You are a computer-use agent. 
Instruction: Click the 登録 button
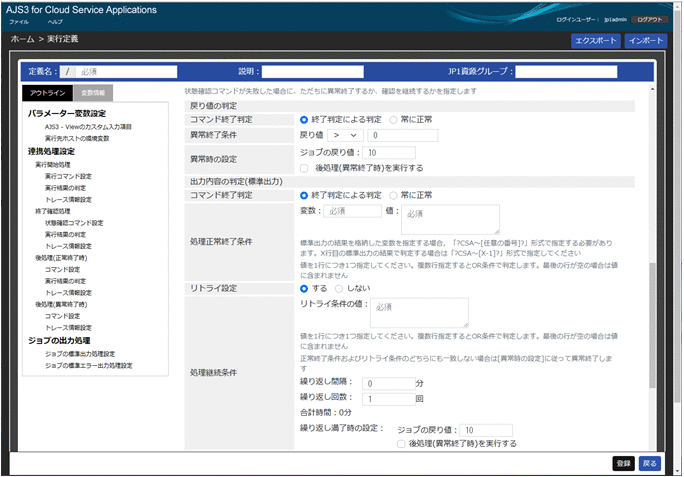624,463
